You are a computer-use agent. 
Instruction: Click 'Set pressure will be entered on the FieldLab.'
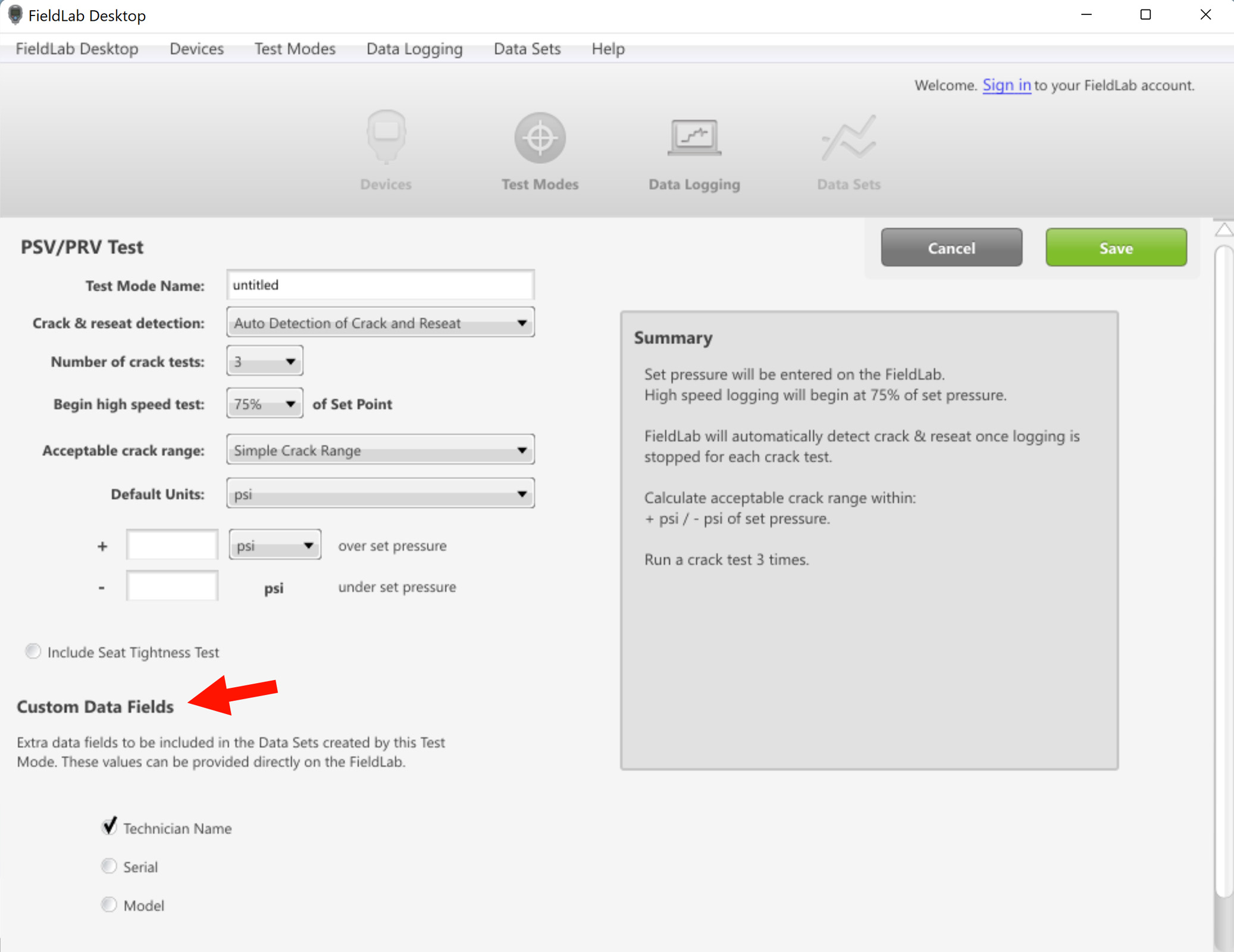[x=794, y=374]
